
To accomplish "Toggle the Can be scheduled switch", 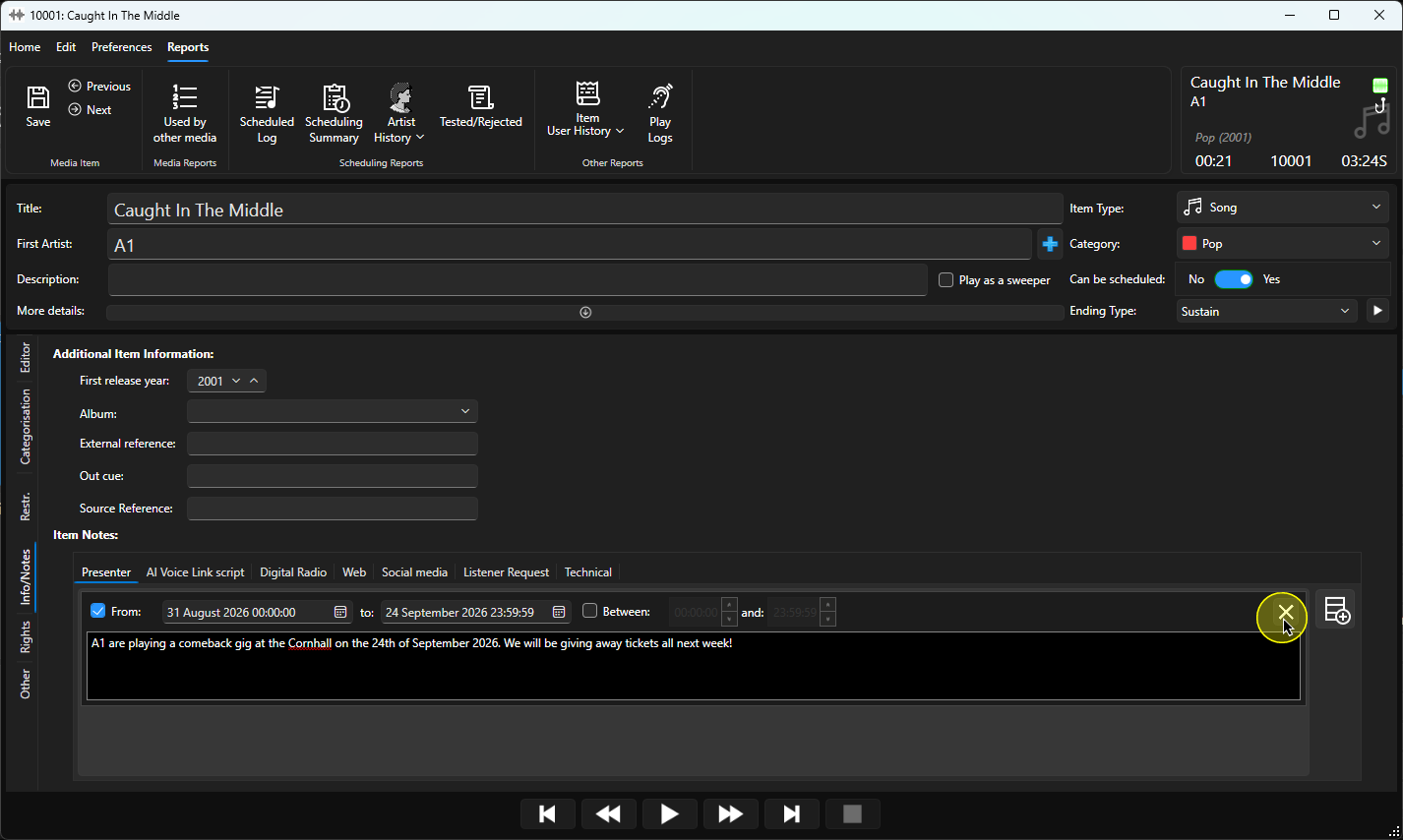I will pos(1233,279).
